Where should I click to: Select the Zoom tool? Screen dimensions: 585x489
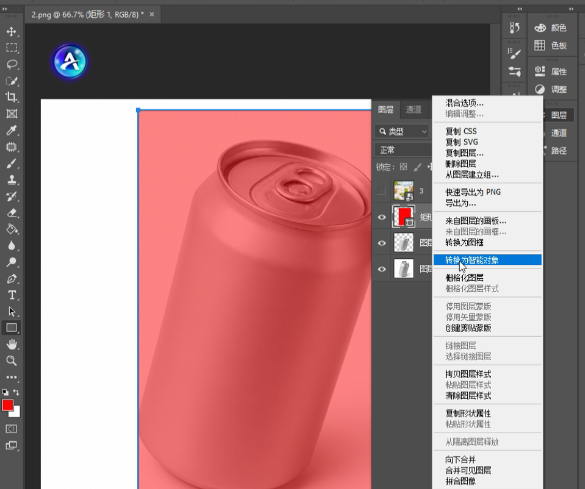[11, 361]
